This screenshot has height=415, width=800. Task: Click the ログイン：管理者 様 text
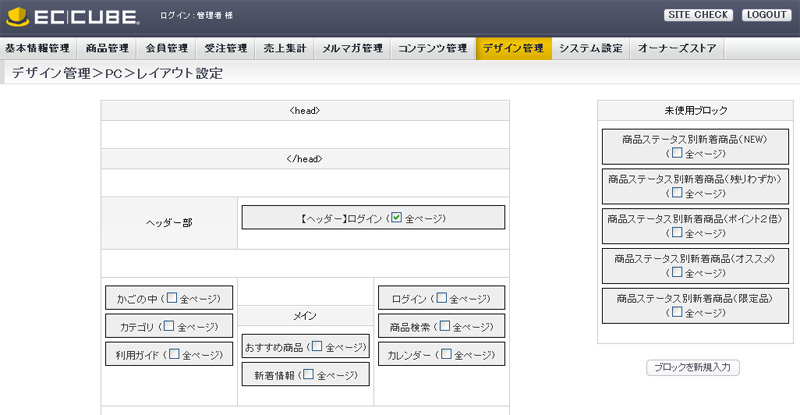click(196, 16)
